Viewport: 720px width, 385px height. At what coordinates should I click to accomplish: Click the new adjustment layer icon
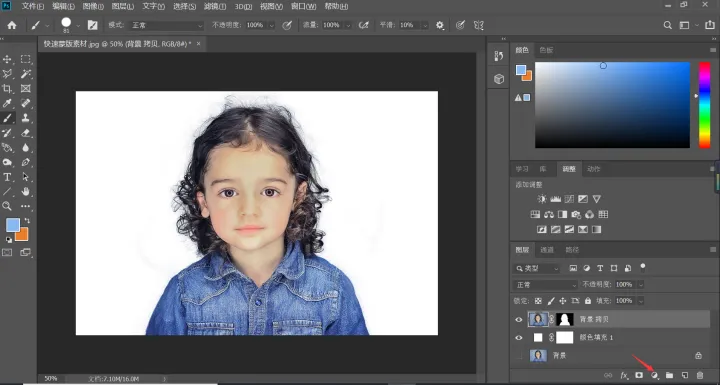pos(655,375)
